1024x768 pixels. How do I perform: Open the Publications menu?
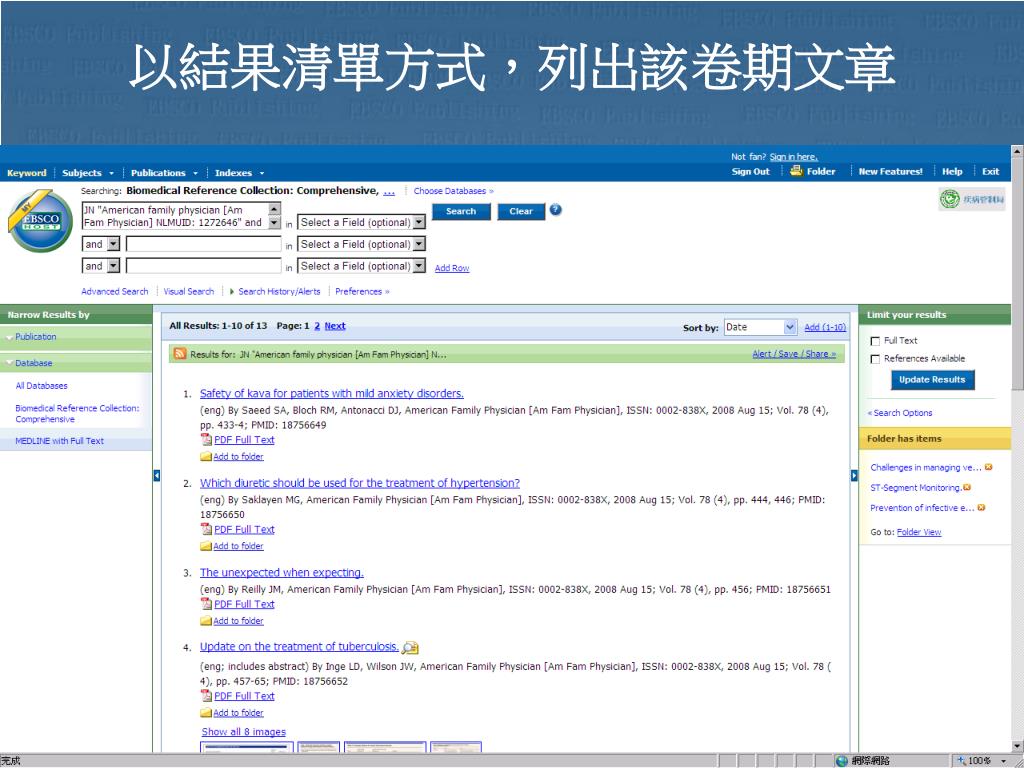click(164, 173)
